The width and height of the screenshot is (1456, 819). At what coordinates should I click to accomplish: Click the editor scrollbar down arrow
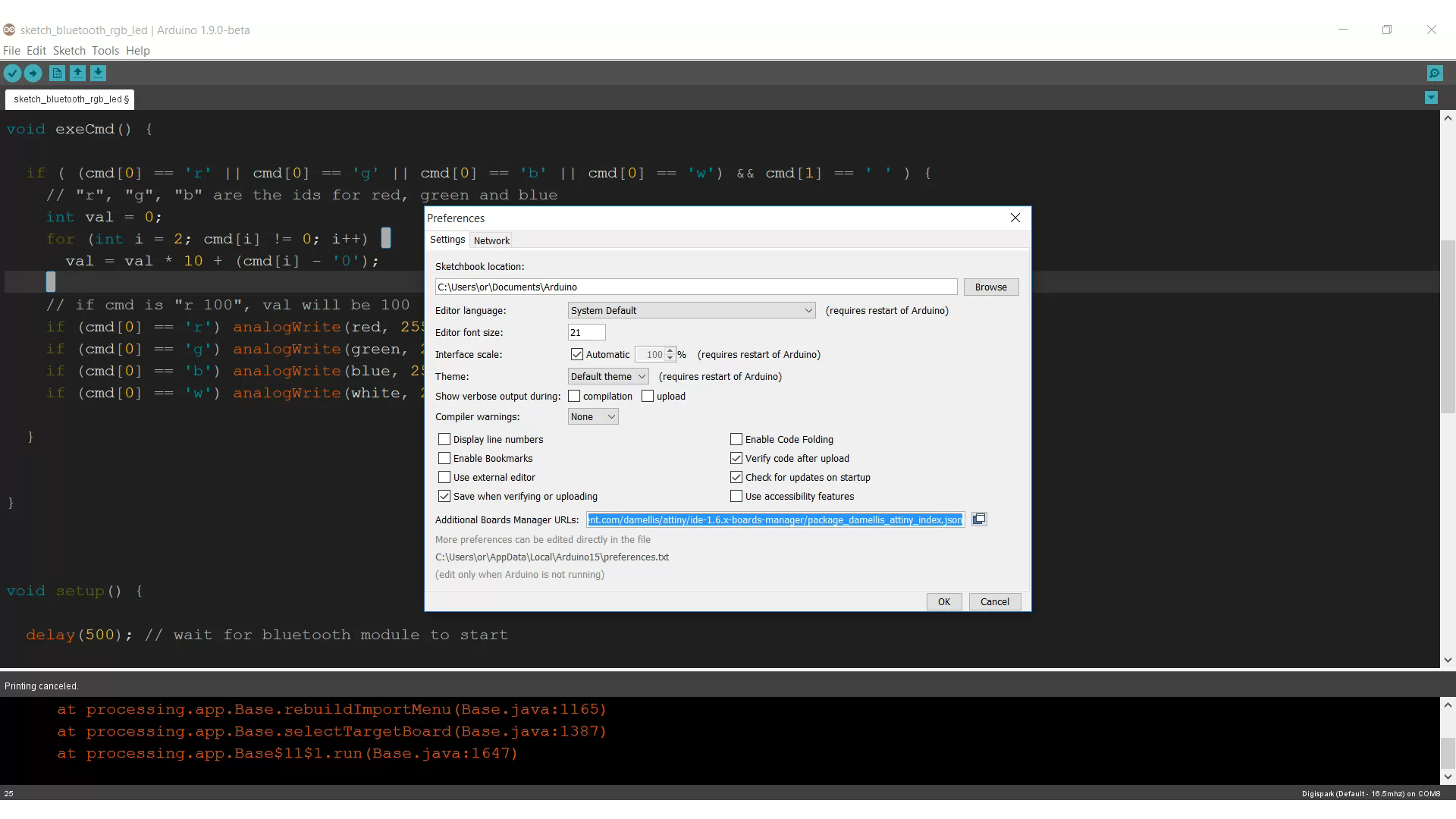coord(1448,660)
